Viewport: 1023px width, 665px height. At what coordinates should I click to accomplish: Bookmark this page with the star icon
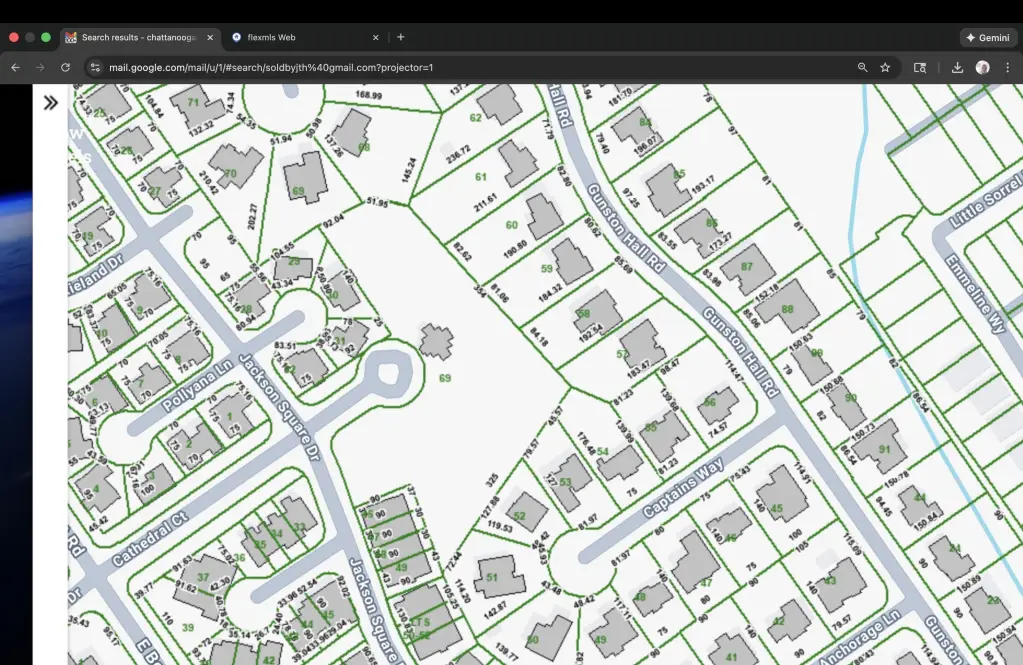885,67
